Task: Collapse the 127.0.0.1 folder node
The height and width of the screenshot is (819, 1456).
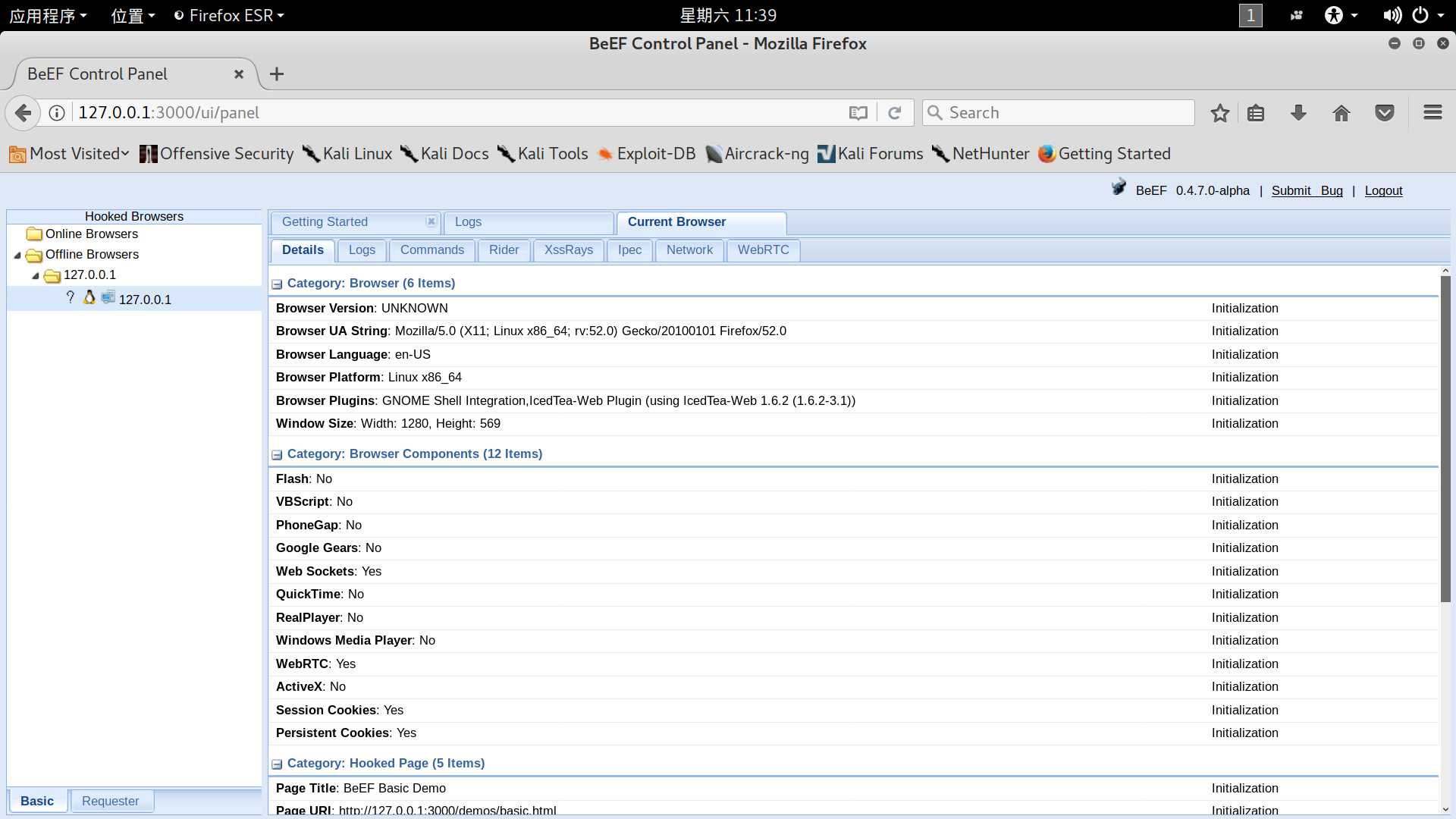Action: tap(36, 275)
